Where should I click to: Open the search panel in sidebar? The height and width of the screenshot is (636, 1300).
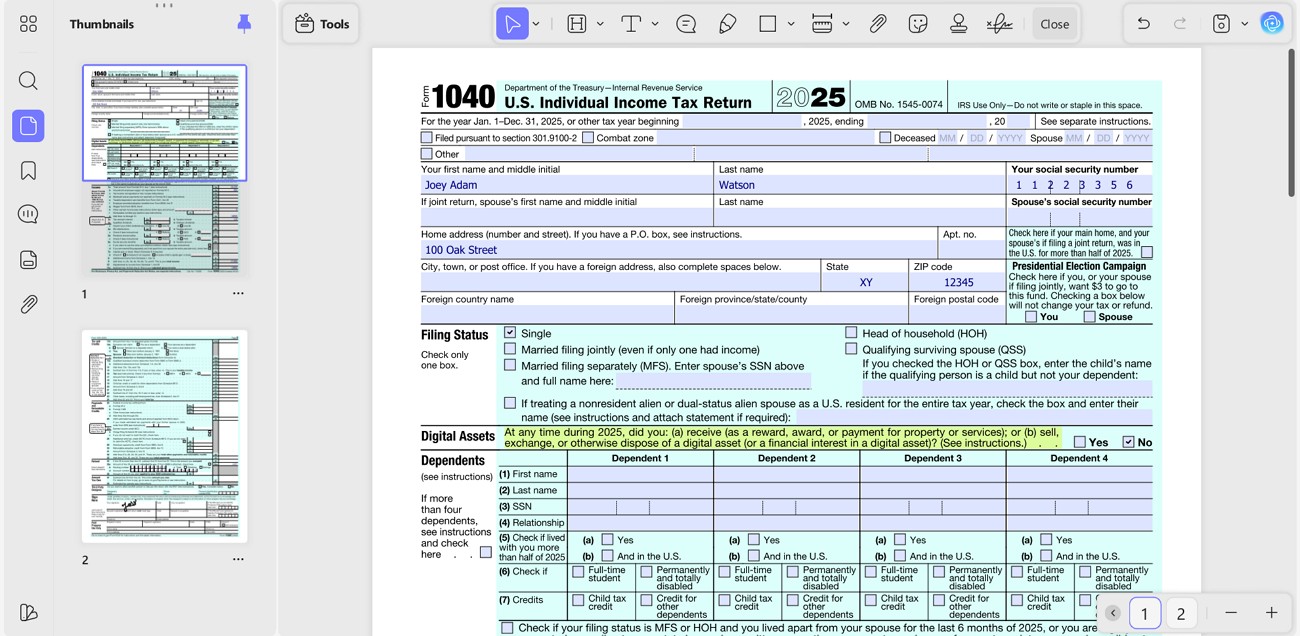(x=28, y=80)
